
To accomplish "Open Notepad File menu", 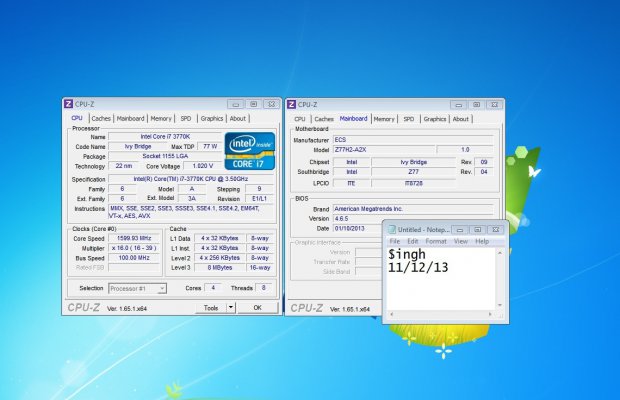I will tap(395, 241).
